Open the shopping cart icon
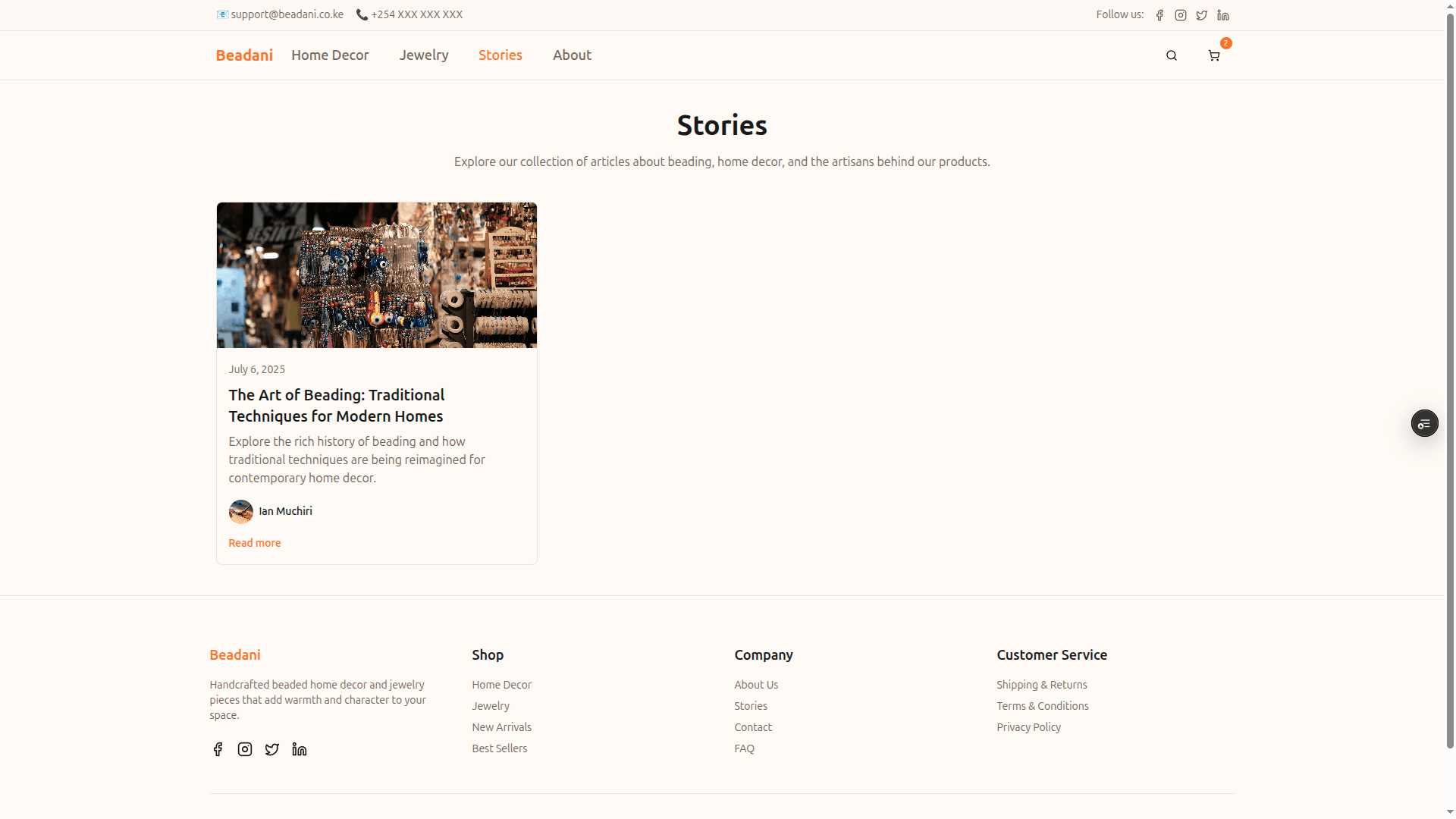 pos(1214,55)
